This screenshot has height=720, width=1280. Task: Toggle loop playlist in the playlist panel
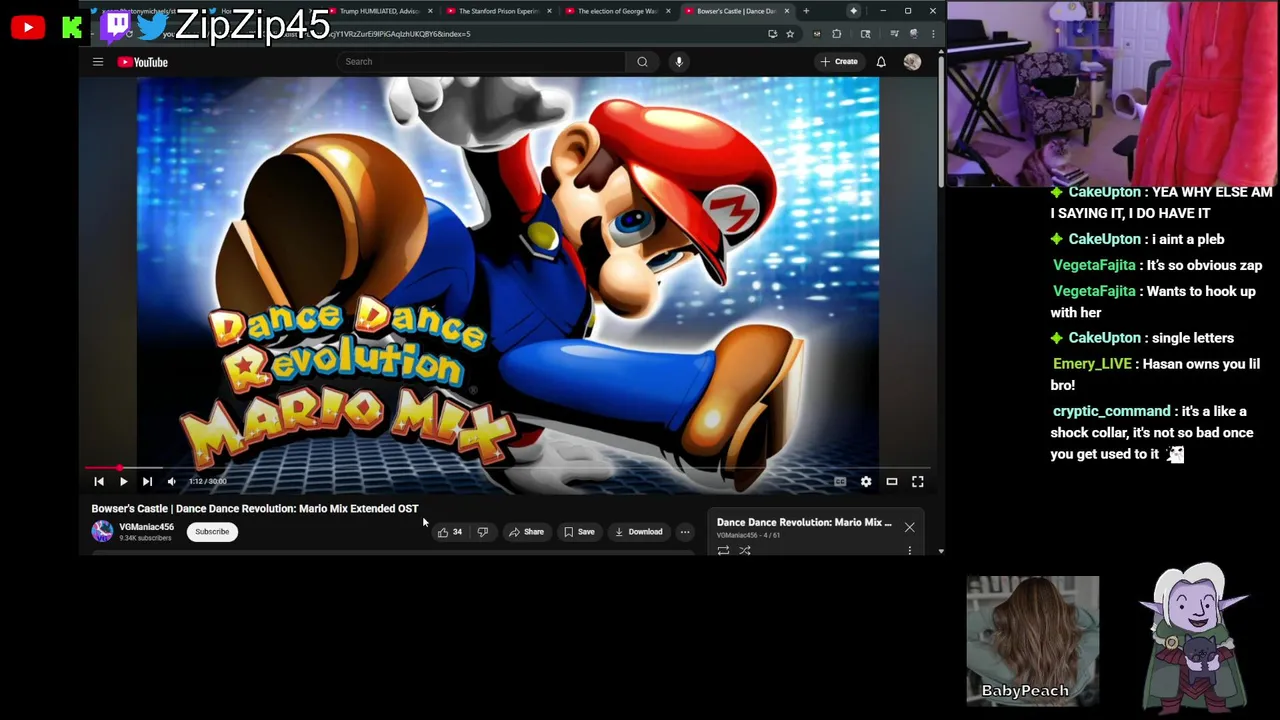click(723, 550)
